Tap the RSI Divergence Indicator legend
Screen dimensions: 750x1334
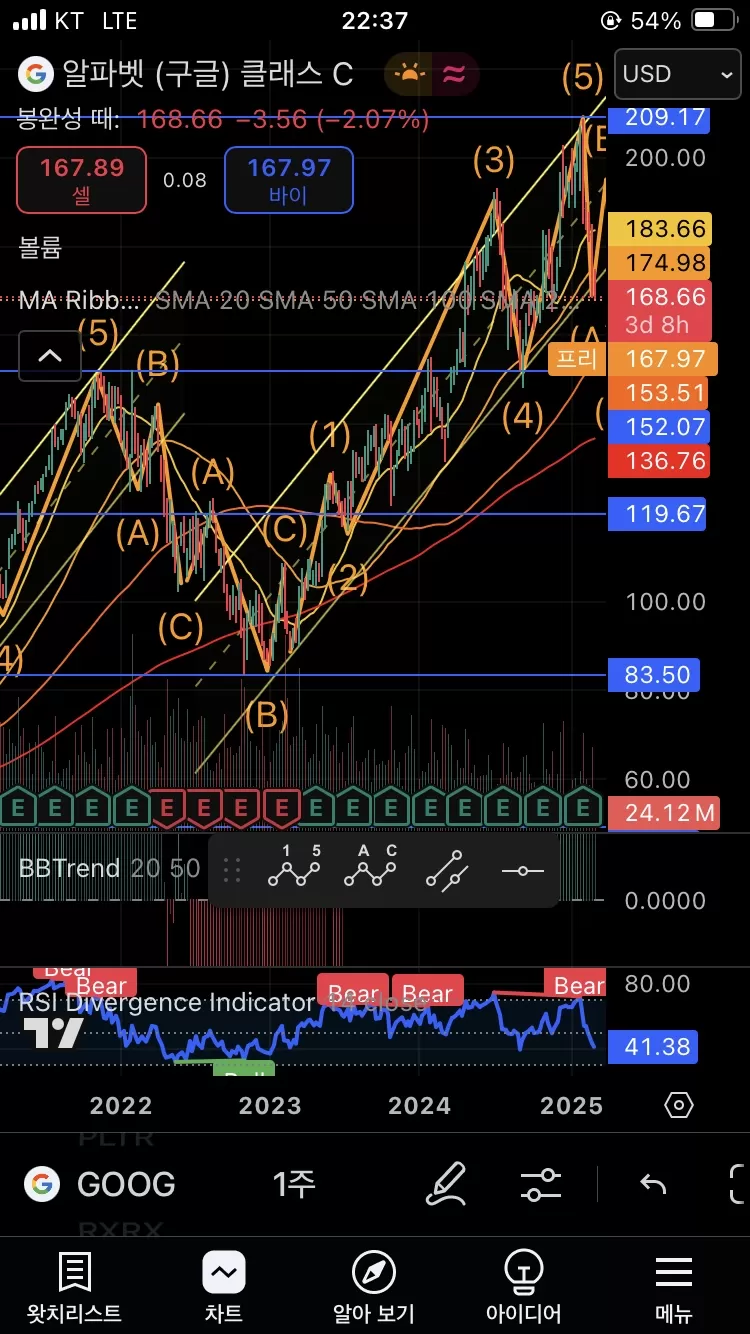(x=167, y=1003)
